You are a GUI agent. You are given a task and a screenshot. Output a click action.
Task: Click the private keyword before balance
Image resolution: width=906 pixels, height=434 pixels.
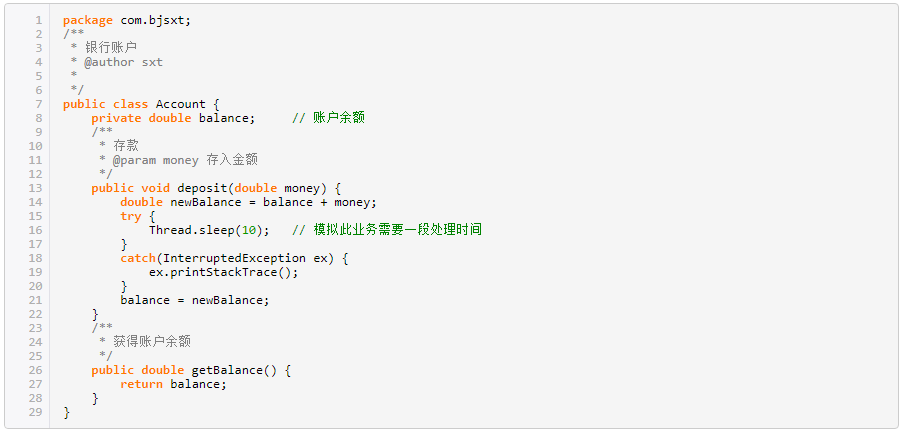pyautogui.click(x=116, y=118)
